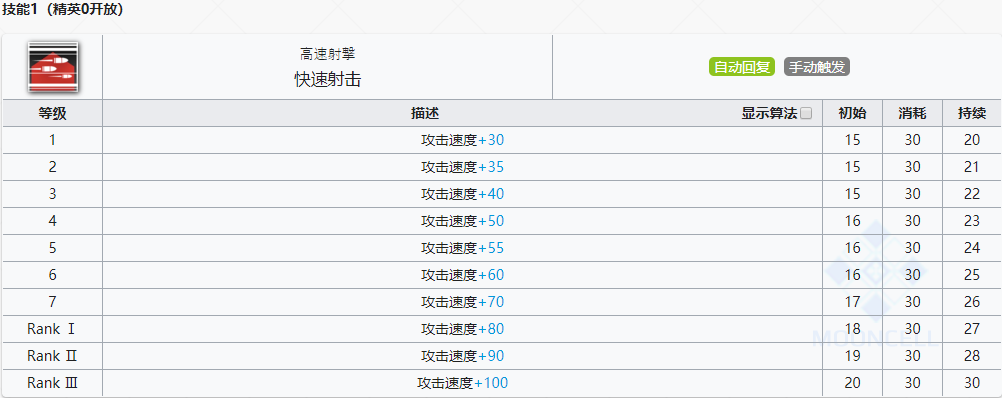This screenshot has width=1002, height=398.
Task: Select description 攻击速度+70
Action: 463,302
